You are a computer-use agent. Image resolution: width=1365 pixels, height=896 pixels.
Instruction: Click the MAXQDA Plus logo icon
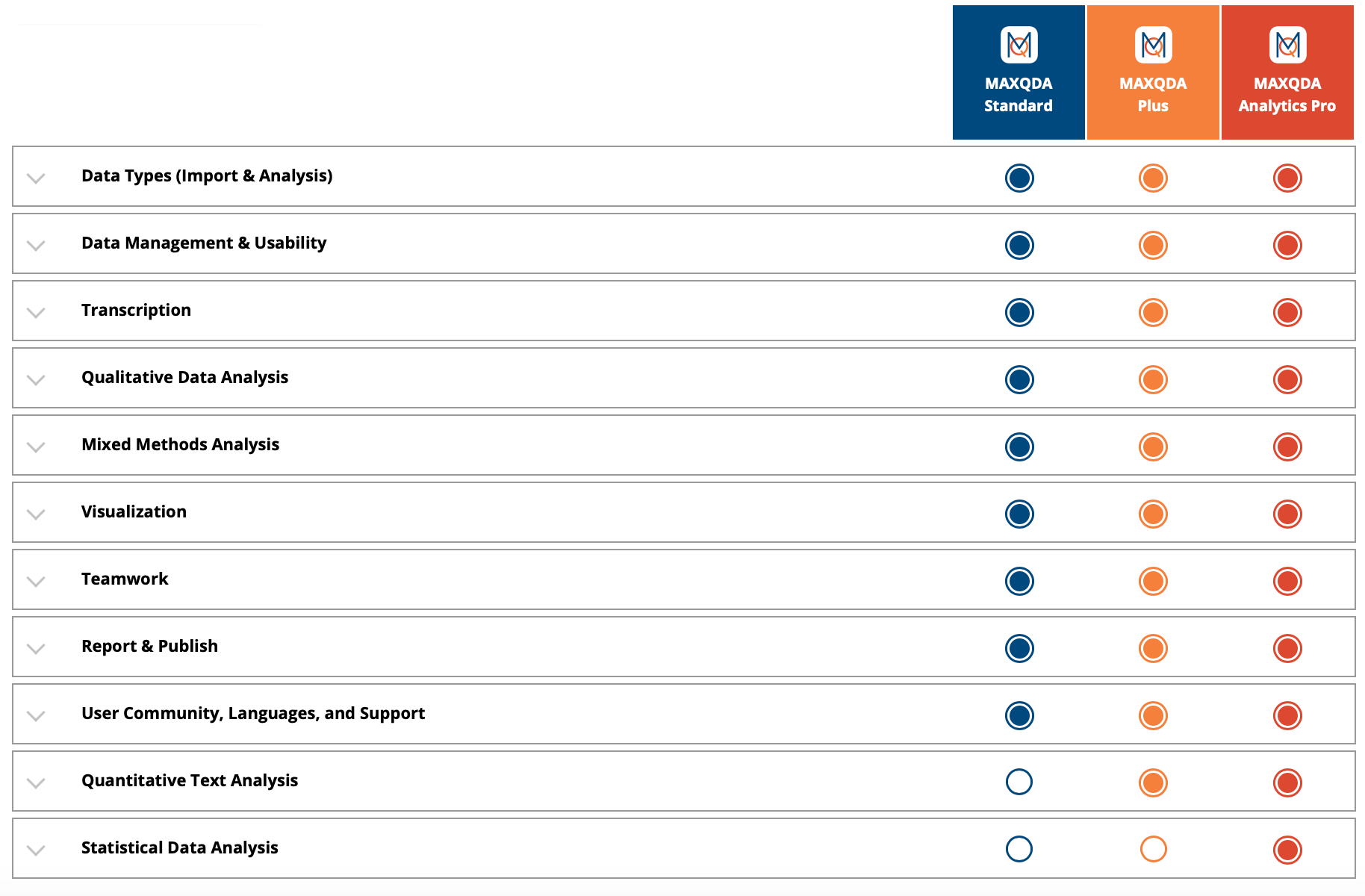(x=1153, y=45)
